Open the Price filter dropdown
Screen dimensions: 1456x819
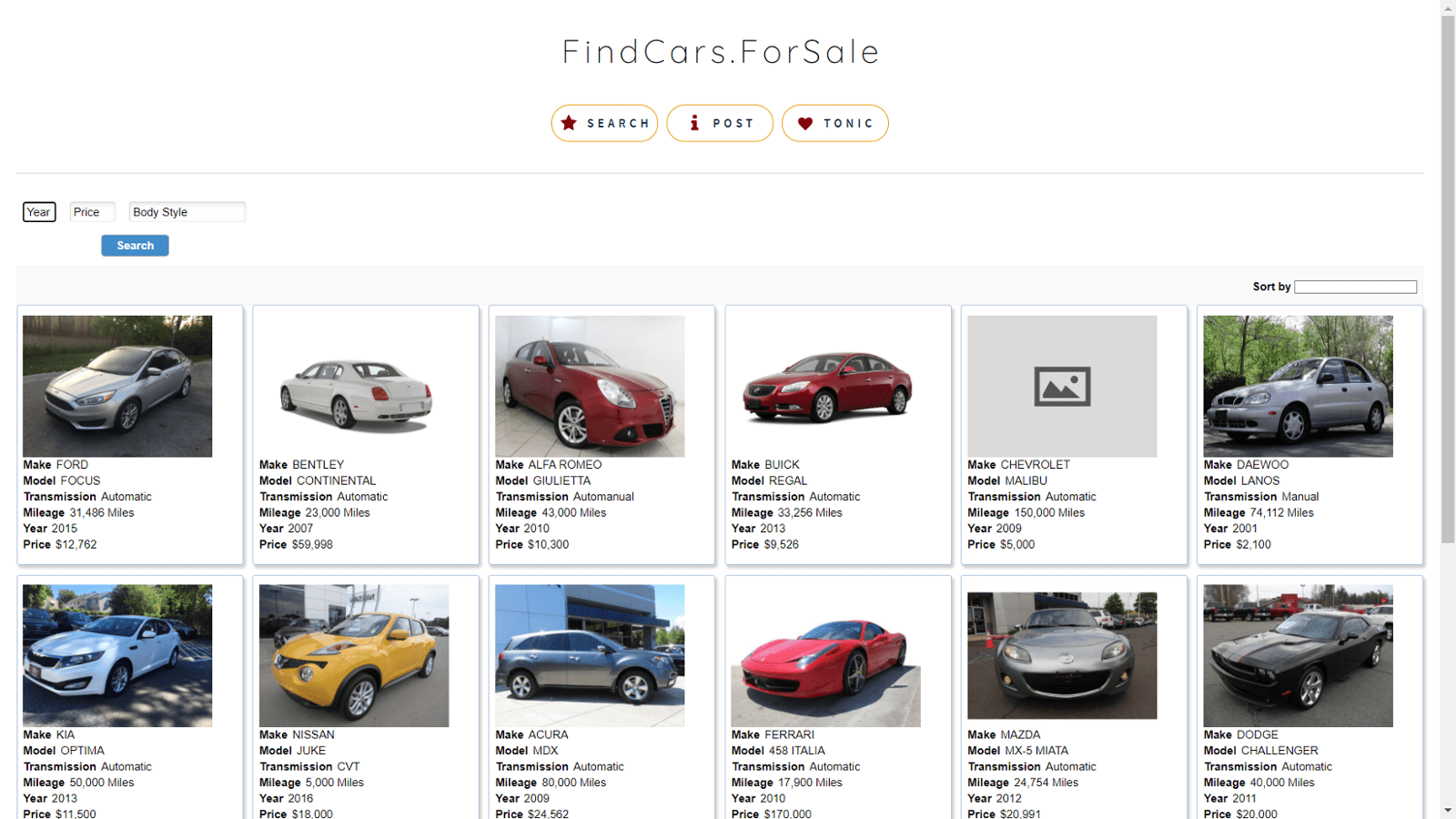(92, 212)
